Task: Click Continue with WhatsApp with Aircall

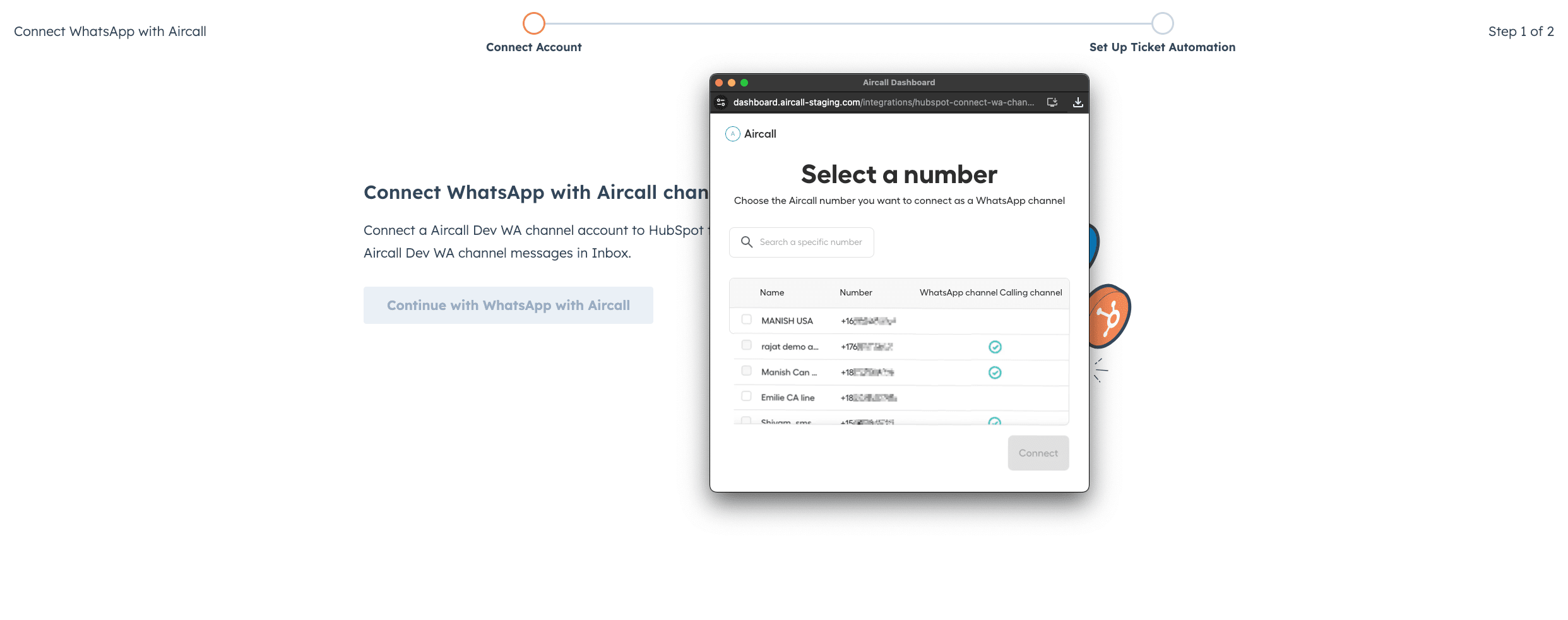Action: 508,306
